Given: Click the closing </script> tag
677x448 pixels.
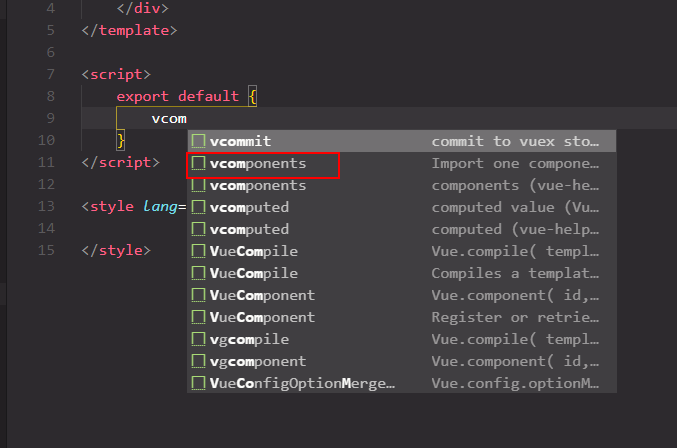Looking at the screenshot, I should (x=120, y=162).
